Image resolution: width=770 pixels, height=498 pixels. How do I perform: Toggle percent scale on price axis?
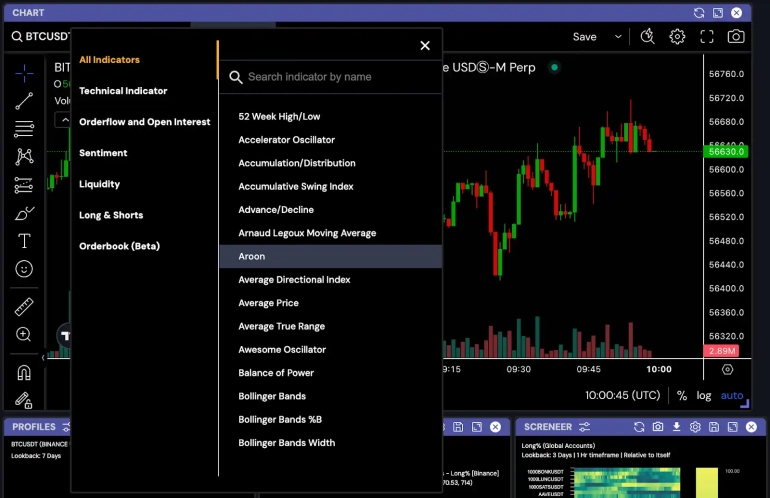[682, 395]
